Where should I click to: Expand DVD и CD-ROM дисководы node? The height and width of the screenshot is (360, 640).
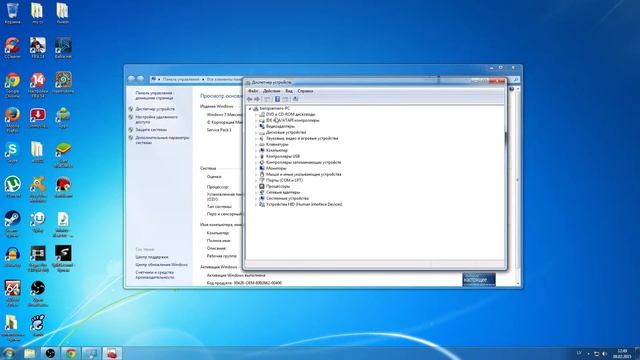point(256,115)
